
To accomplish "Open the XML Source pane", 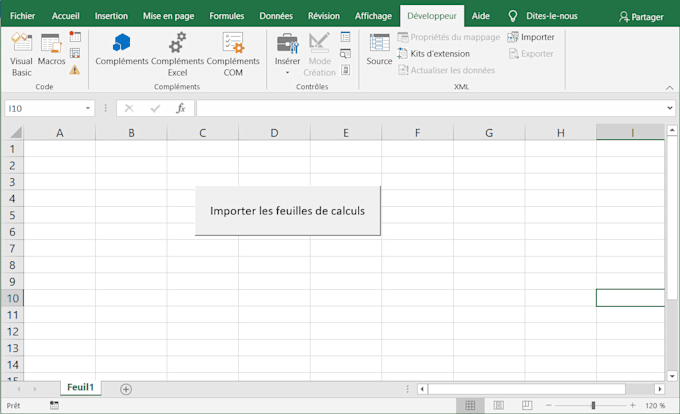I will coord(379,49).
